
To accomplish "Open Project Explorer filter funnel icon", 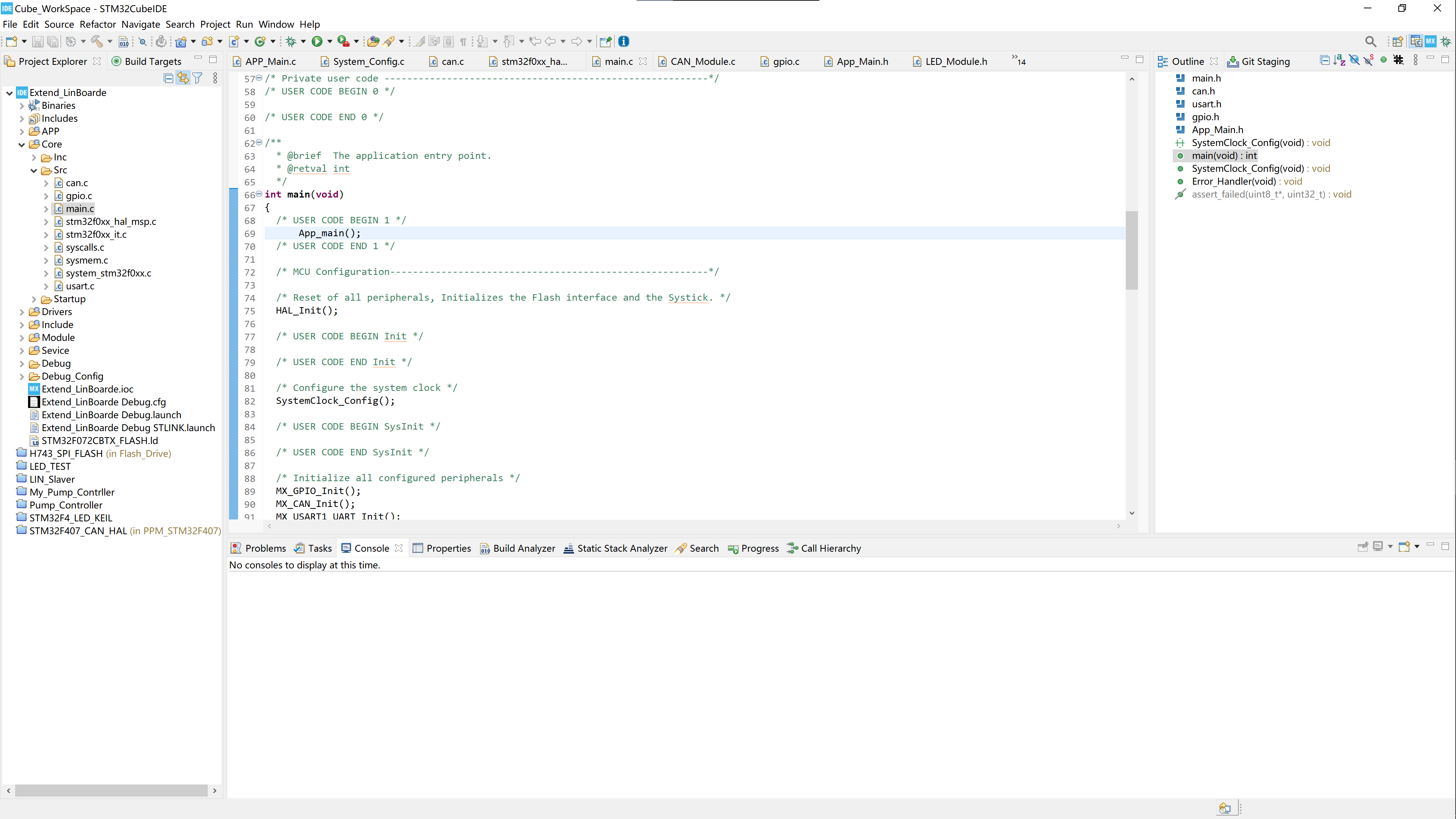I will coord(197,78).
